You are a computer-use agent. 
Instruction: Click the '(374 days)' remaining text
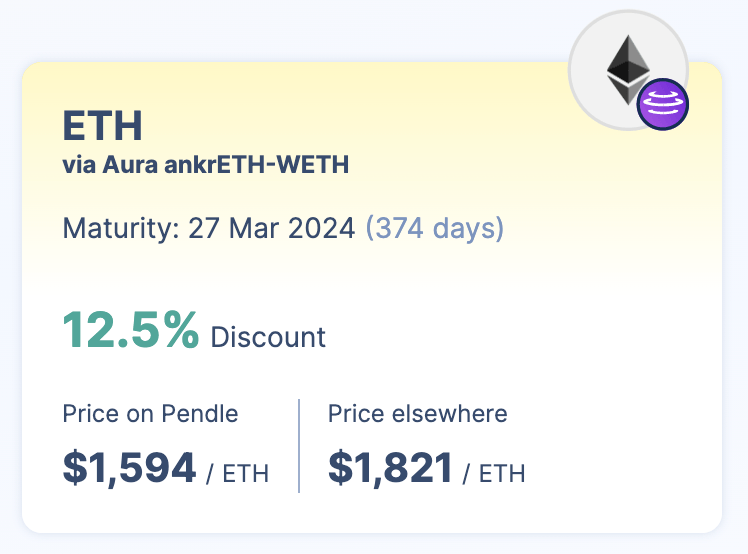(435, 229)
